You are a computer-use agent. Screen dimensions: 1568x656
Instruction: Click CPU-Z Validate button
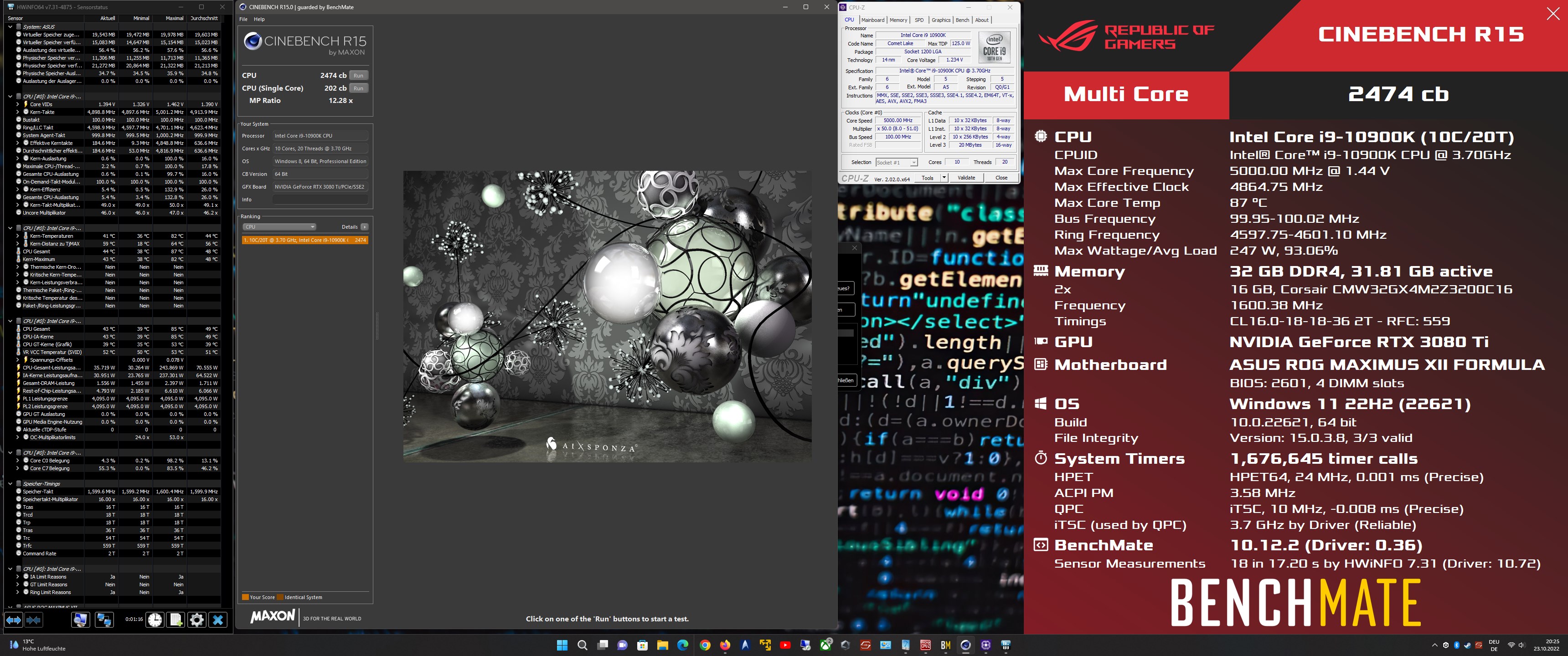click(967, 178)
